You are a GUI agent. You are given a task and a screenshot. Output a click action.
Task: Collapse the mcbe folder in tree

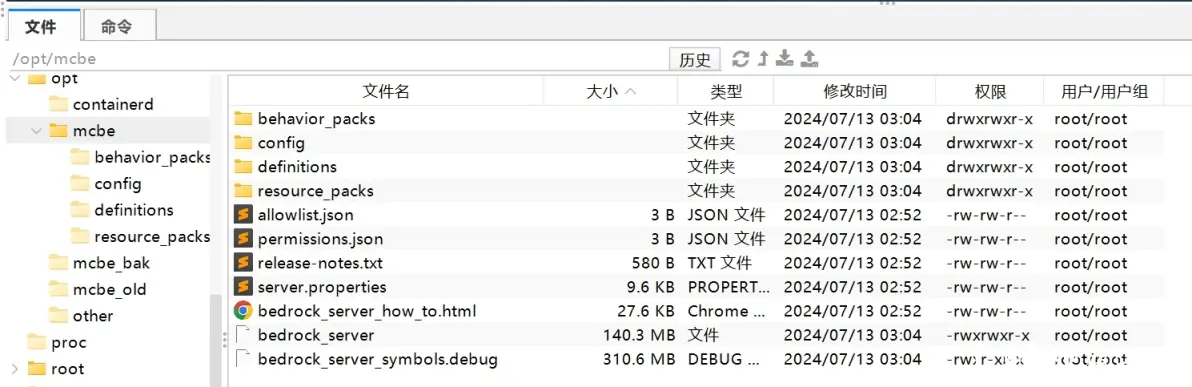point(35,131)
